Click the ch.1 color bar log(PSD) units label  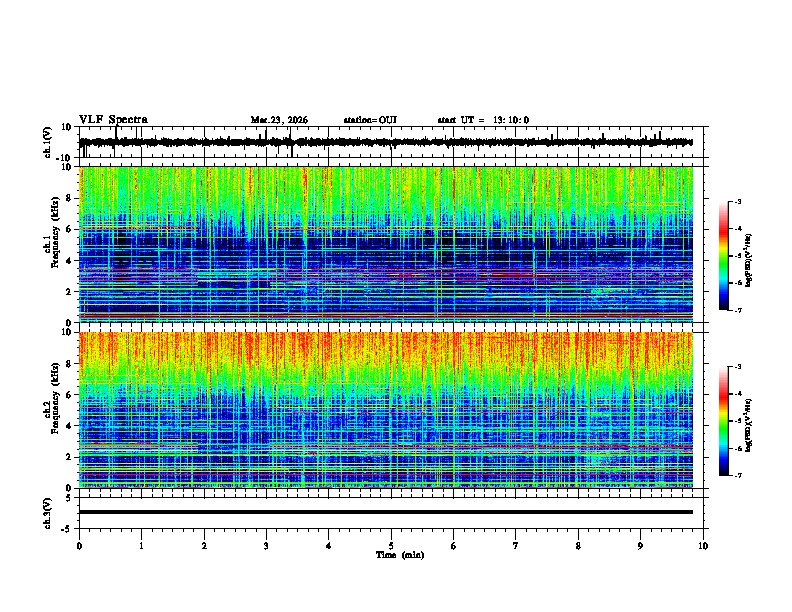tap(749, 261)
